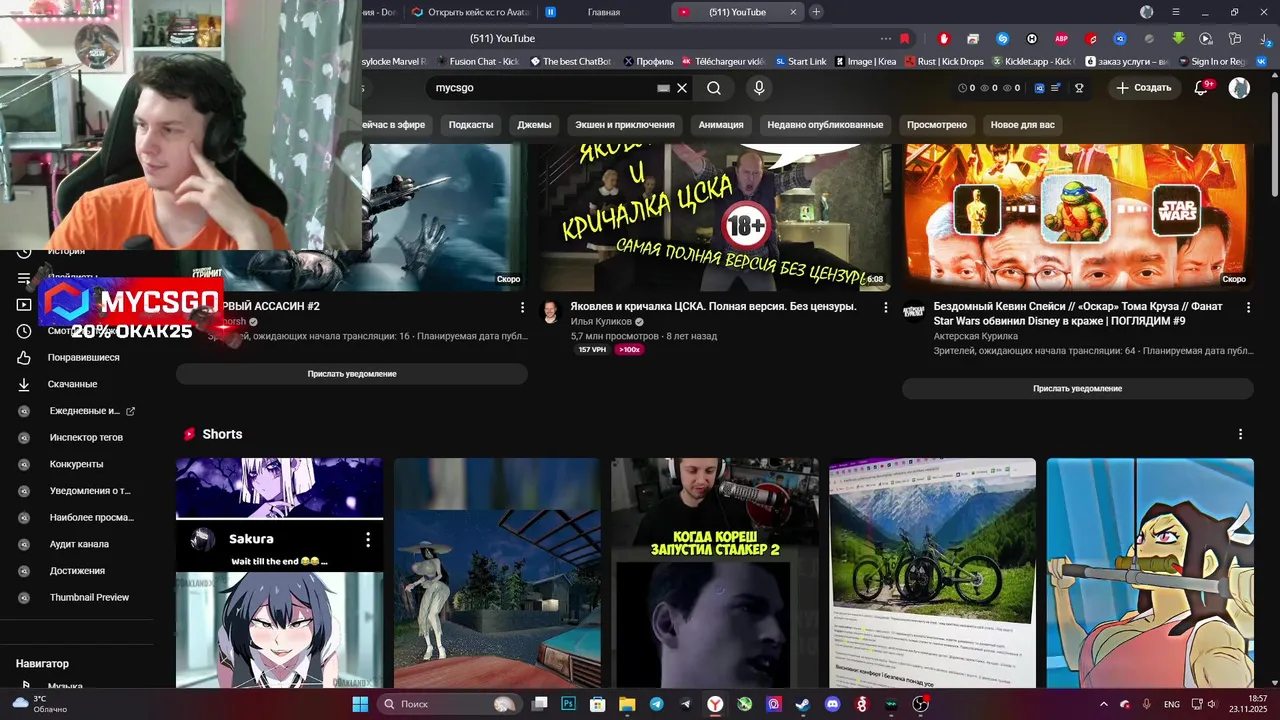Open Steam from the taskbar

click(x=803, y=704)
